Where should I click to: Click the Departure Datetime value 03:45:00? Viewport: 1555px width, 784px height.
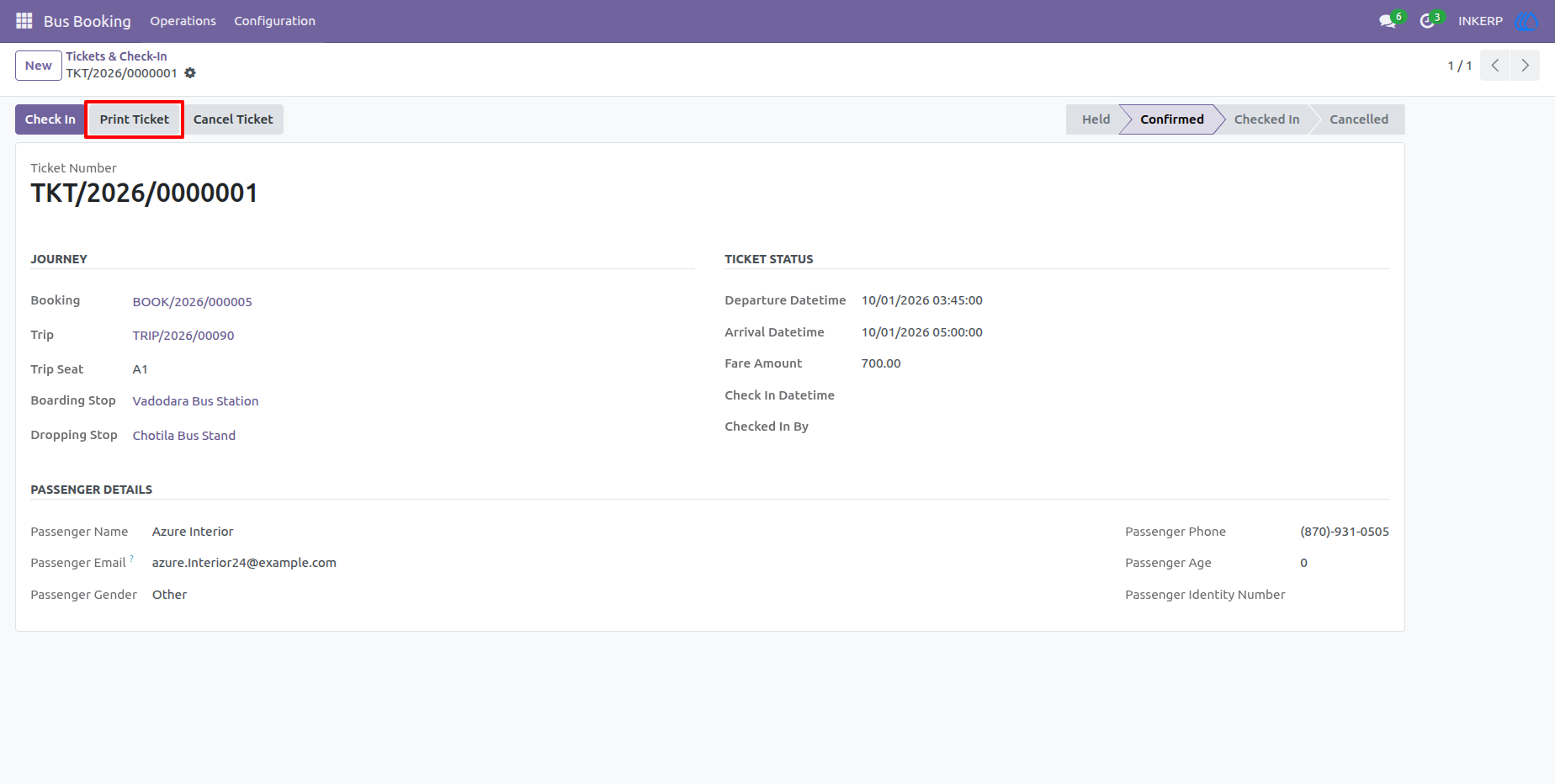click(x=922, y=300)
